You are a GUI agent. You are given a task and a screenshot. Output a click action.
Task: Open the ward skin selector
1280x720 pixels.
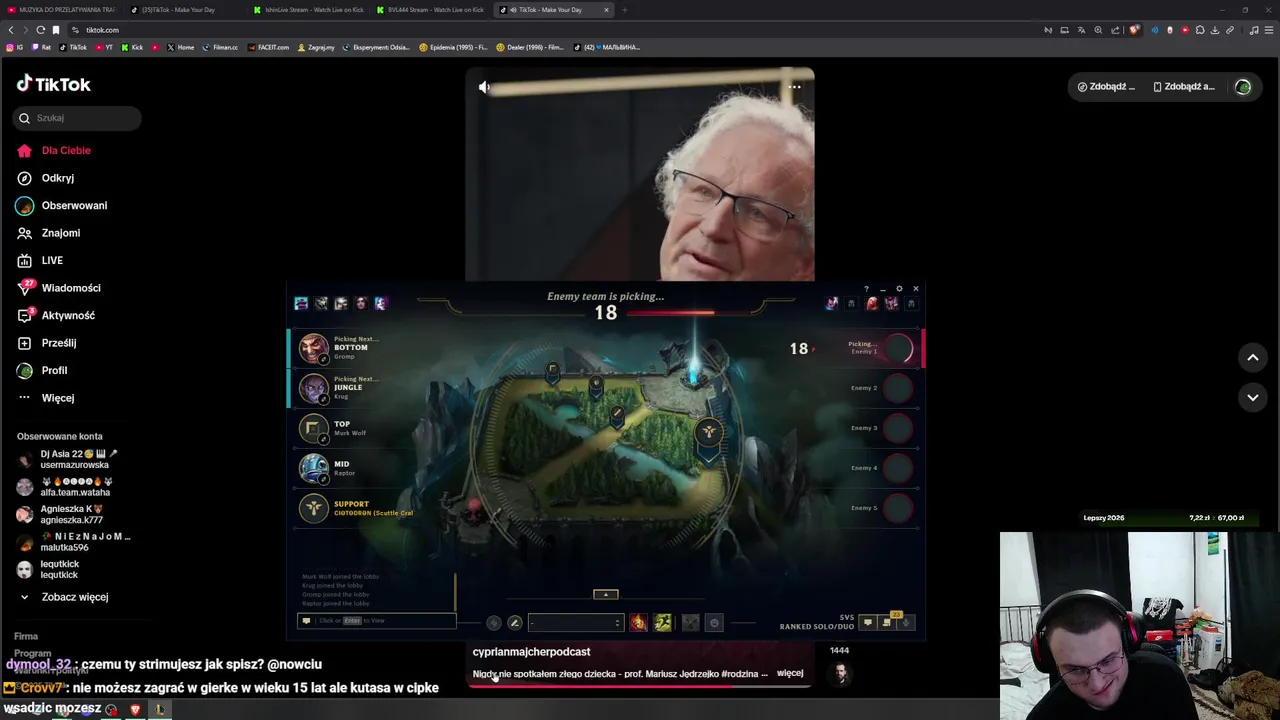click(x=690, y=622)
